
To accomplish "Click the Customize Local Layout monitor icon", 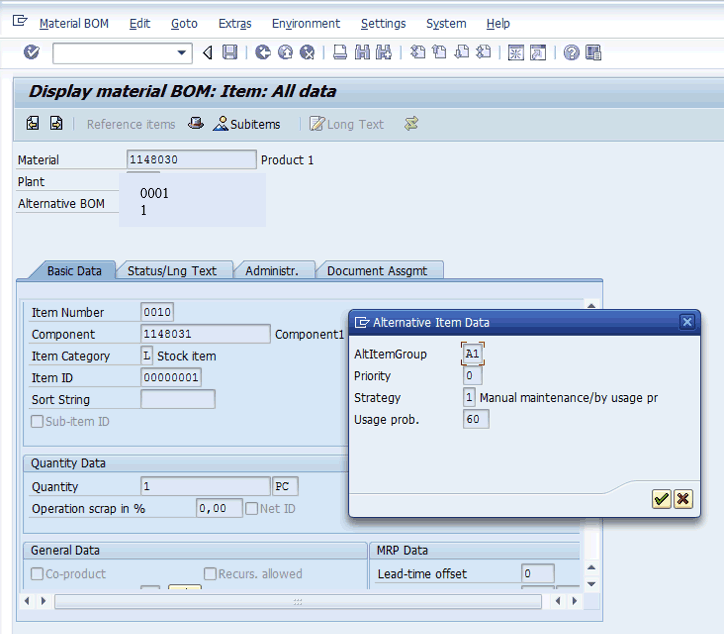I will pos(593,53).
